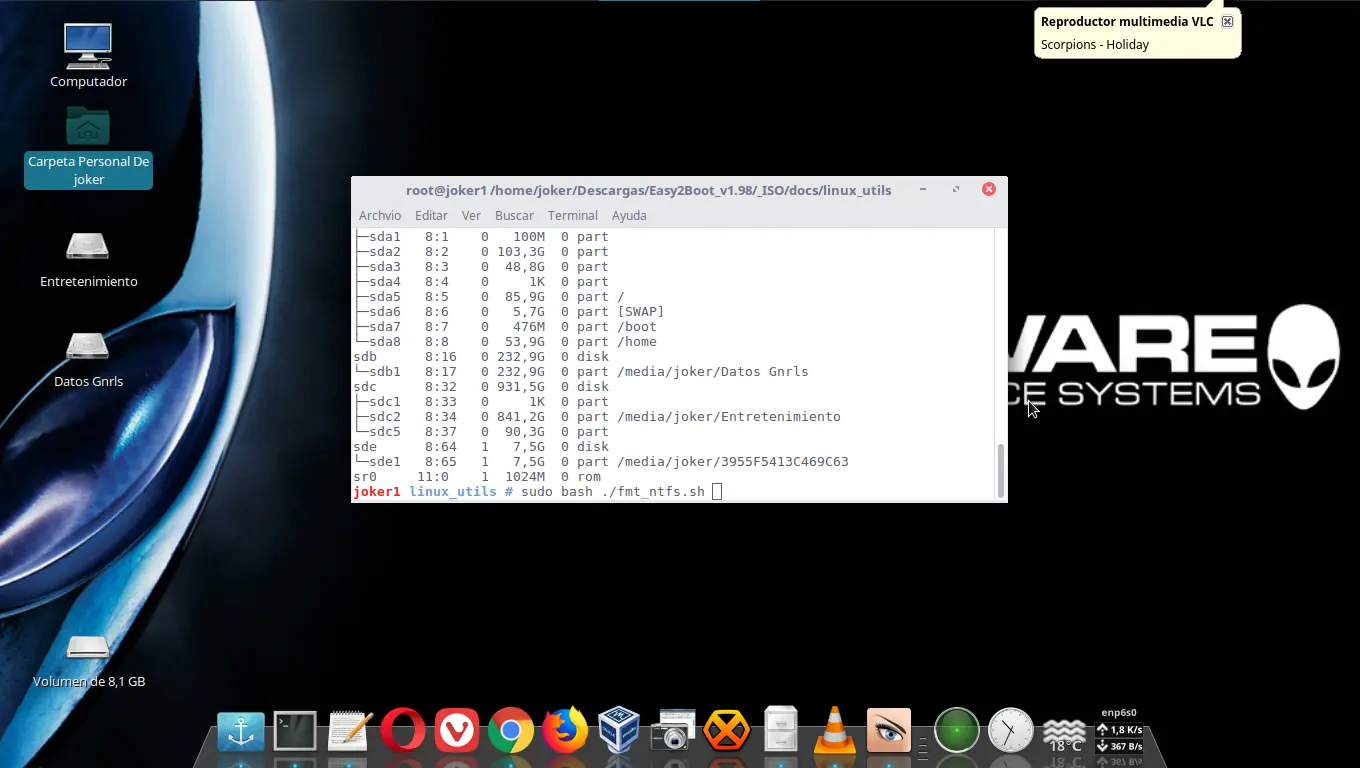Open VLC media player cone icon
This screenshot has height=768, width=1360.
834,731
